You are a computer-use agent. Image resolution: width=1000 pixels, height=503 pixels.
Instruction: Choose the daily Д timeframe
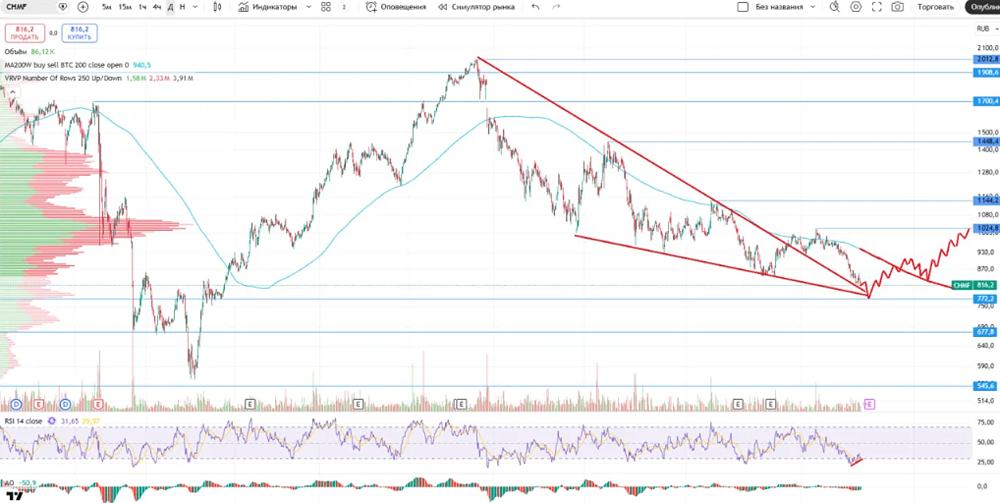(170, 7)
